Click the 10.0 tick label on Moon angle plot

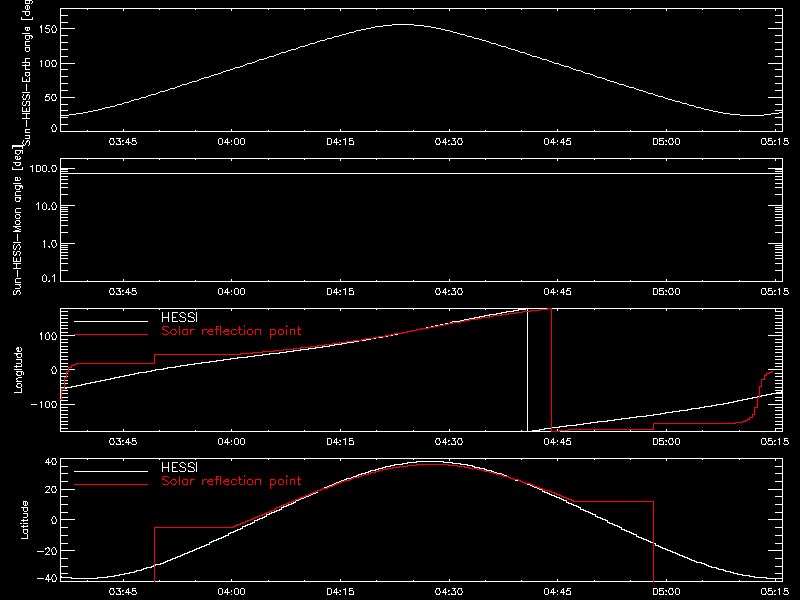46,207
